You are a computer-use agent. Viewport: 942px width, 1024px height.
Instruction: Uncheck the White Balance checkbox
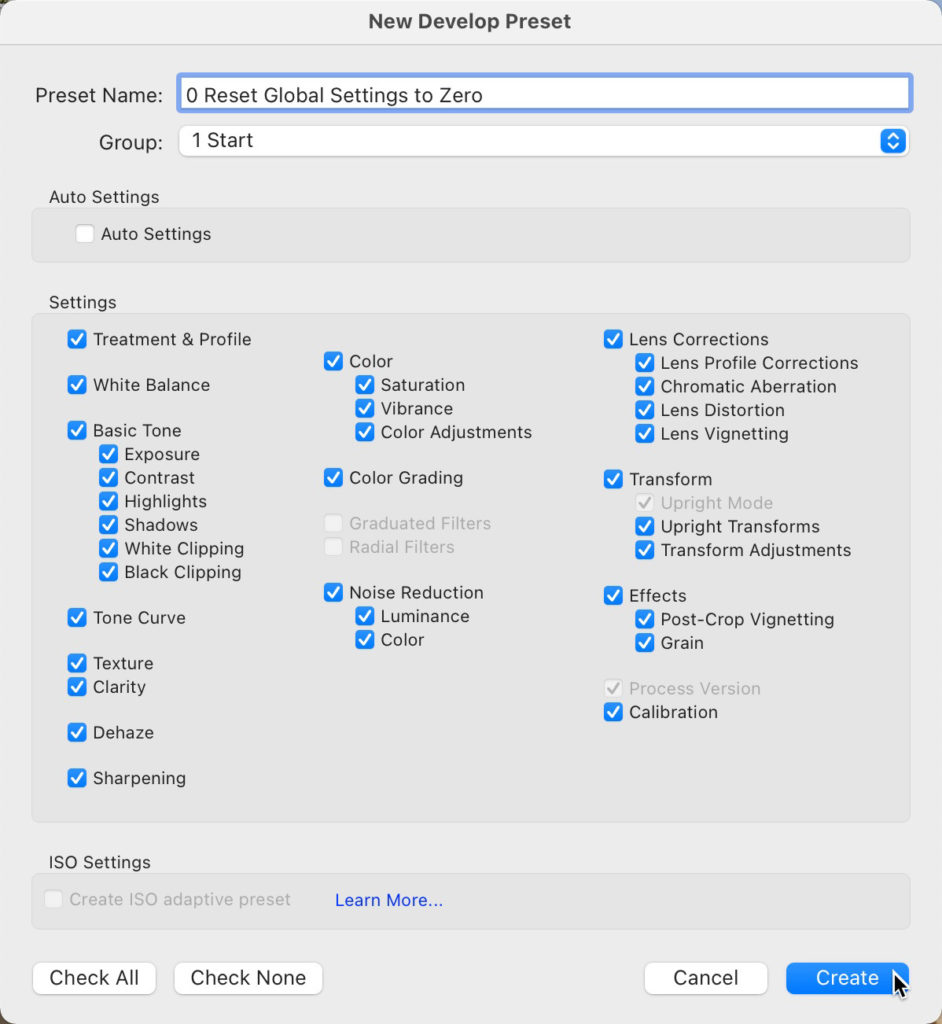pos(77,385)
